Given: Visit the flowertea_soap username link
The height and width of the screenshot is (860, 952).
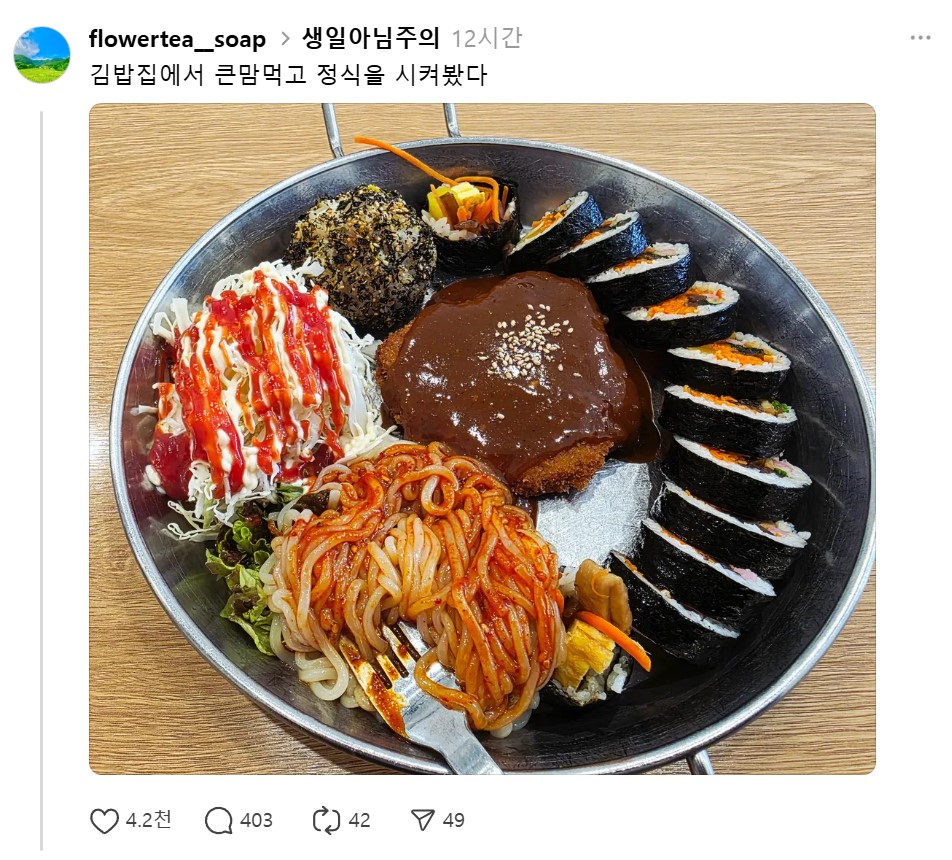Looking at the screenshot, I should tap(177, 39).
